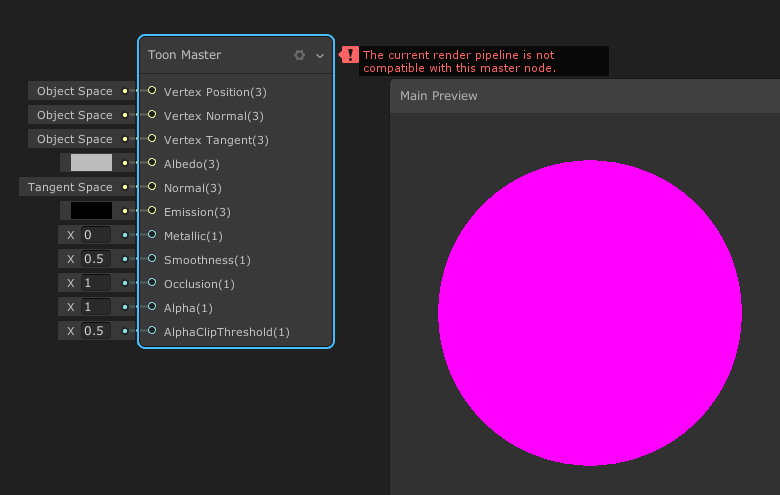Screen dimensions: 780x495
Task: Click the red error warning icon
Action: (350, 55)
